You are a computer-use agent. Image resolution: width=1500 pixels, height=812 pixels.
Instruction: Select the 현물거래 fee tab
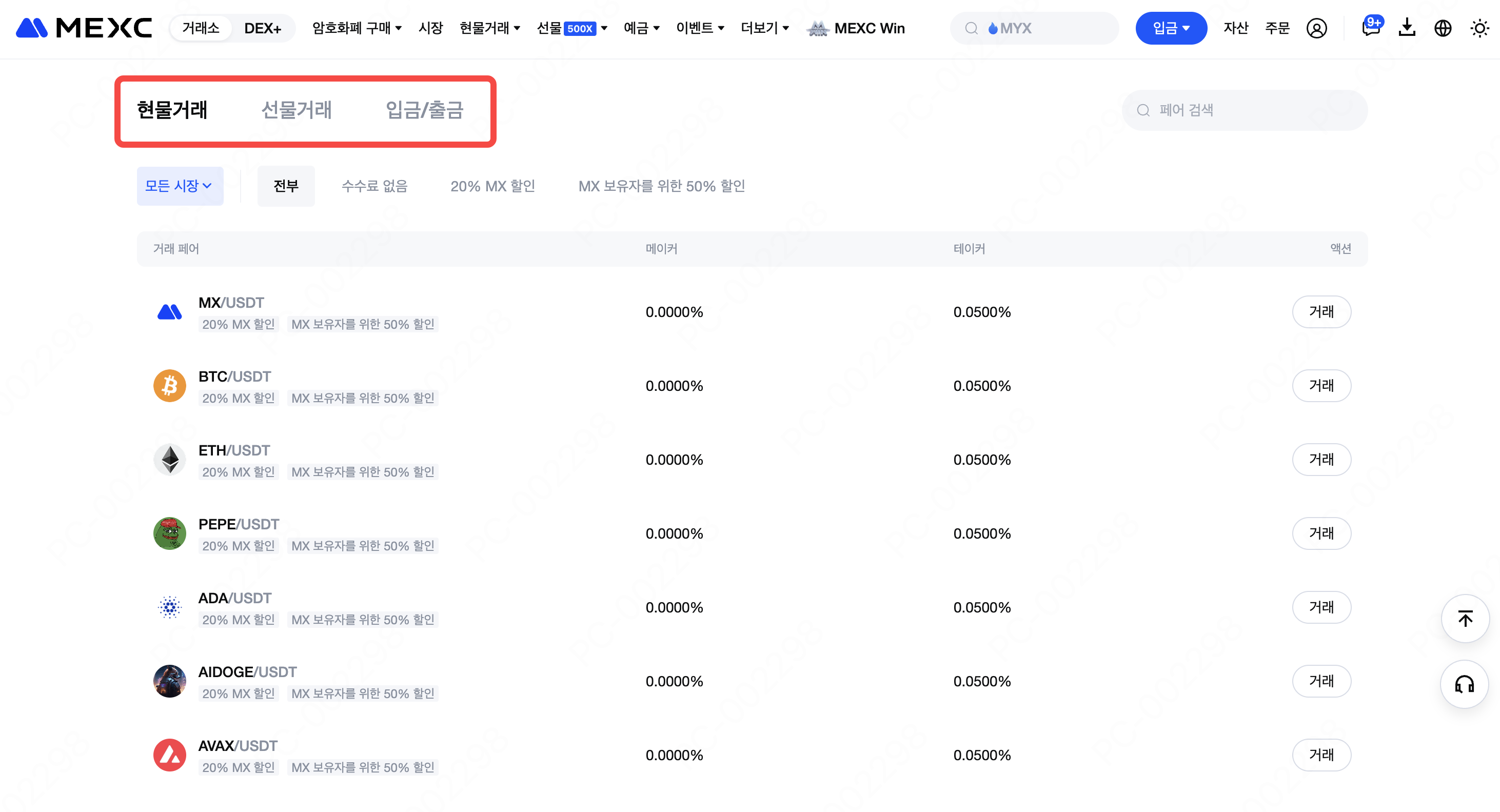(x=172, y=110)
